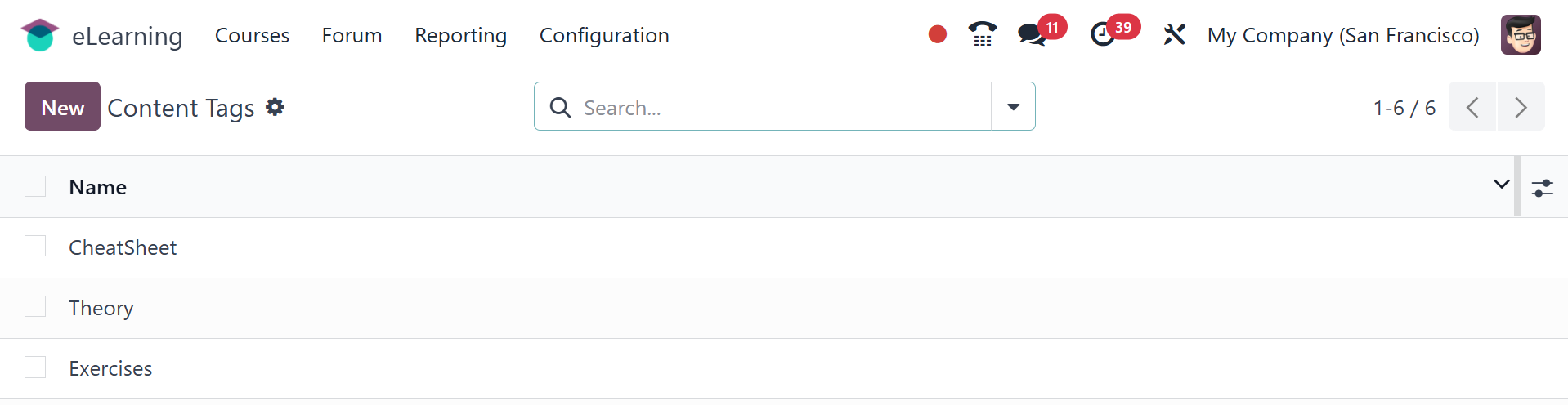Expand the Name column chevron

point(1501,185)
